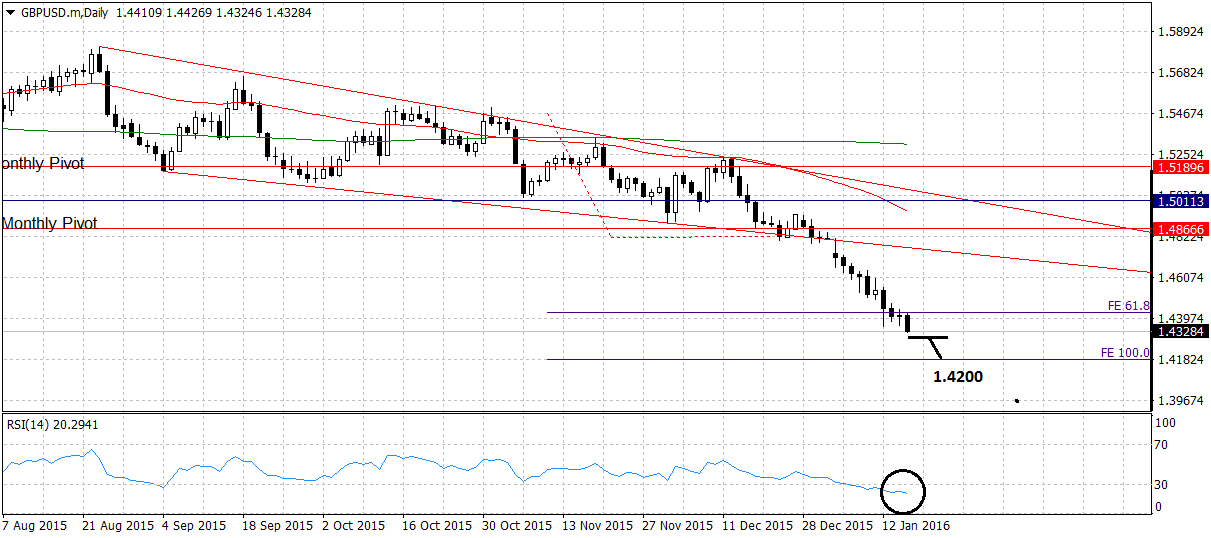This screenshot has height=538, width=1211.
Task: Click the black 1.43284 current price tag
Action: click(1180, 331)
